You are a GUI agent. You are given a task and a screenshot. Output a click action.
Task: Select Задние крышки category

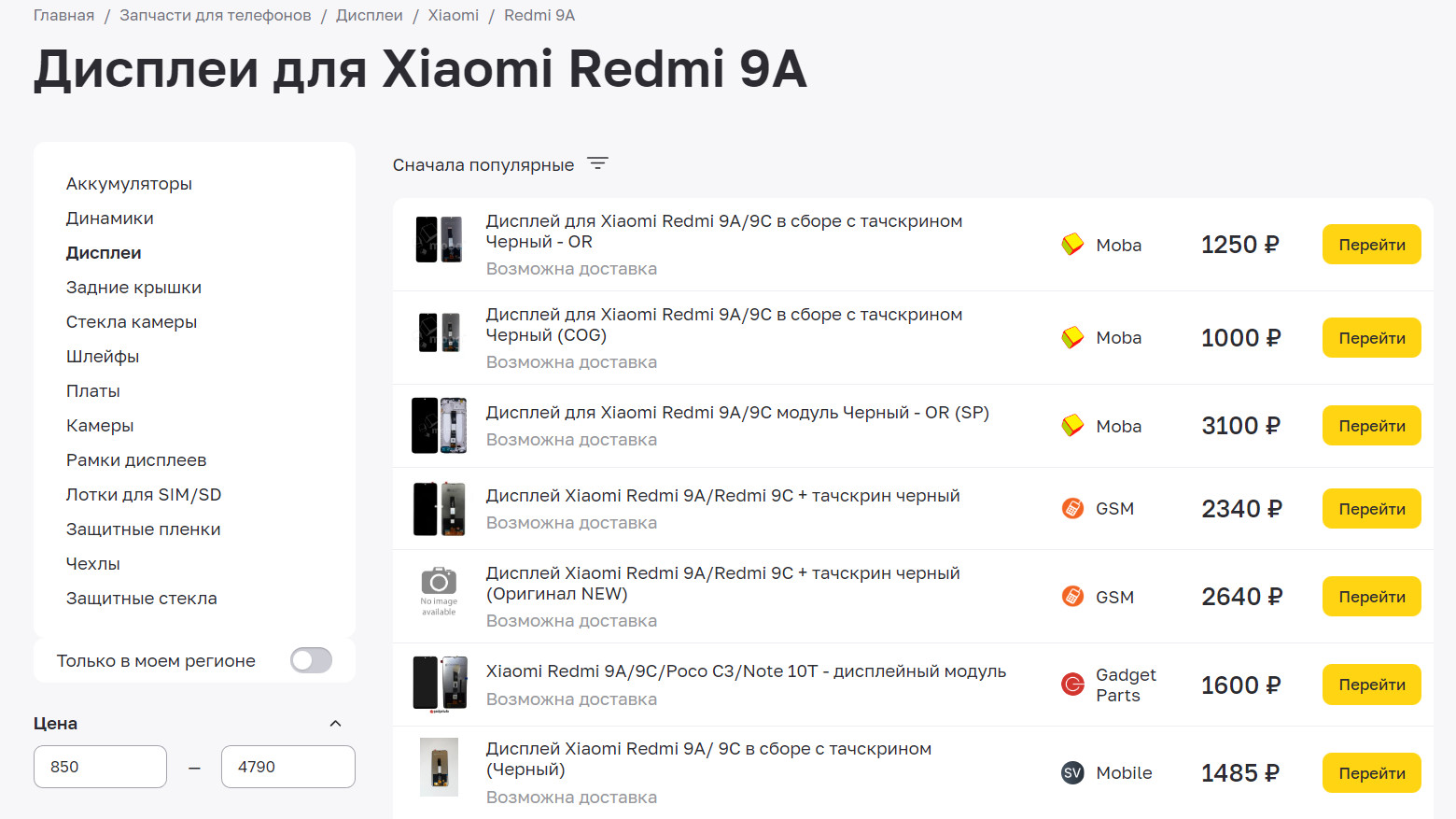point(133,288)
